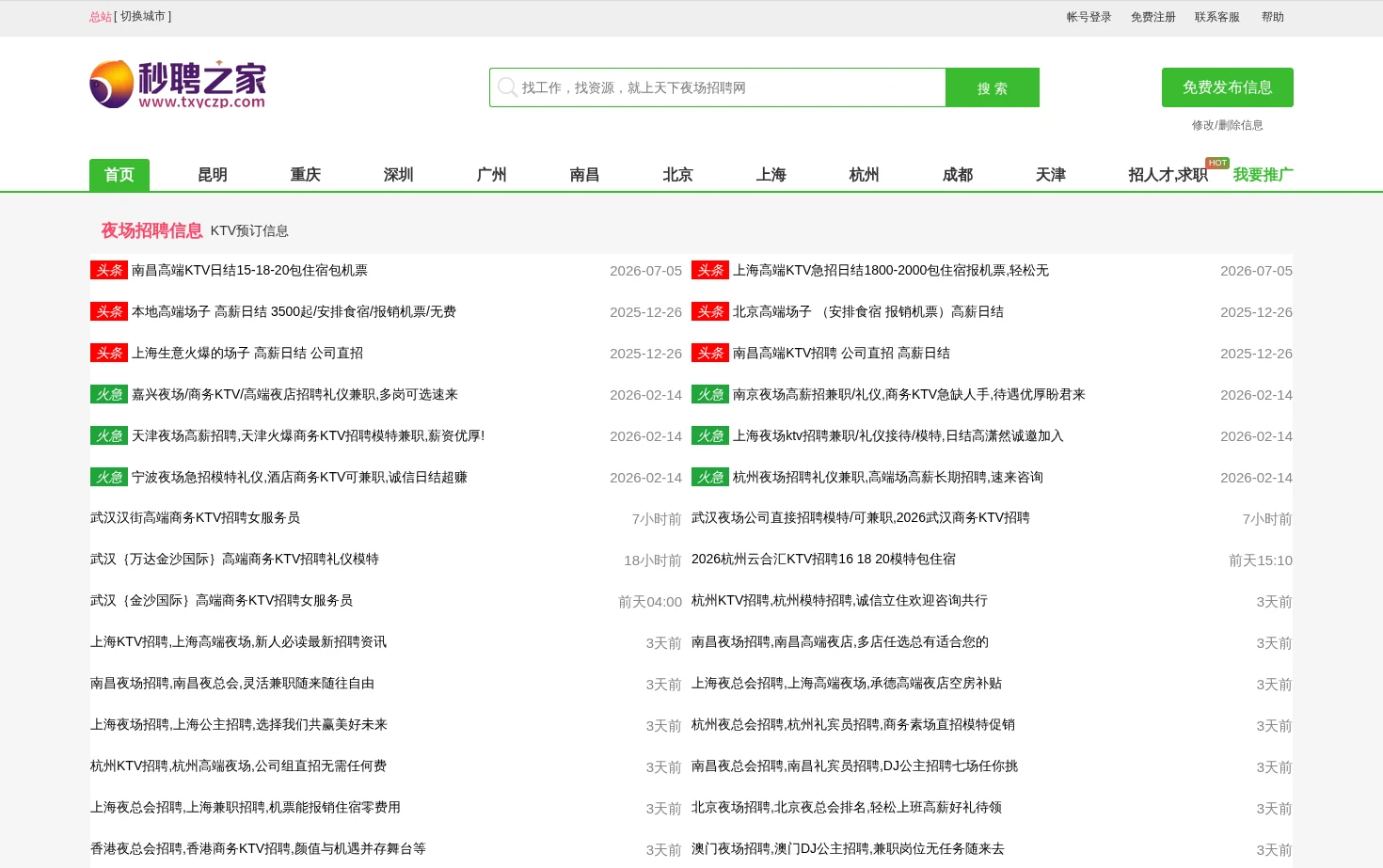Click the 搜索 search button
Image resolution: width=1383 pixels, height=868 pixels.
coord(993,87)
